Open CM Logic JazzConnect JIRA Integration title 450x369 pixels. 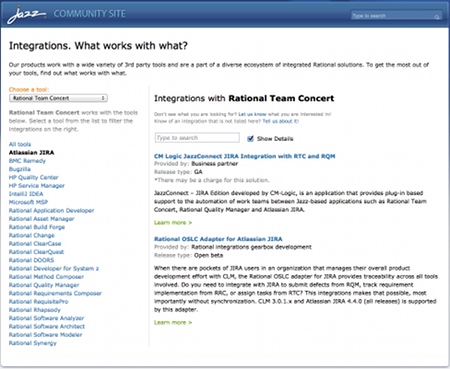coord(244,156)
